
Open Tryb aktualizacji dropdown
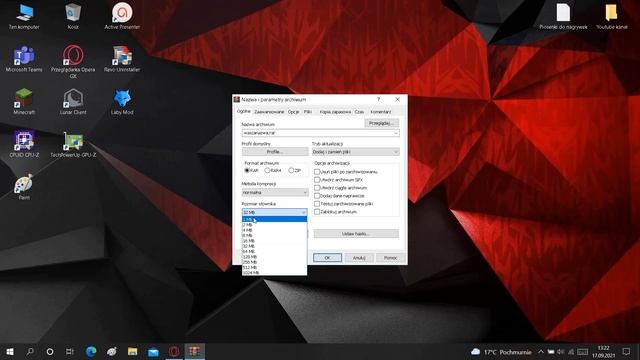tap(356, 152)
